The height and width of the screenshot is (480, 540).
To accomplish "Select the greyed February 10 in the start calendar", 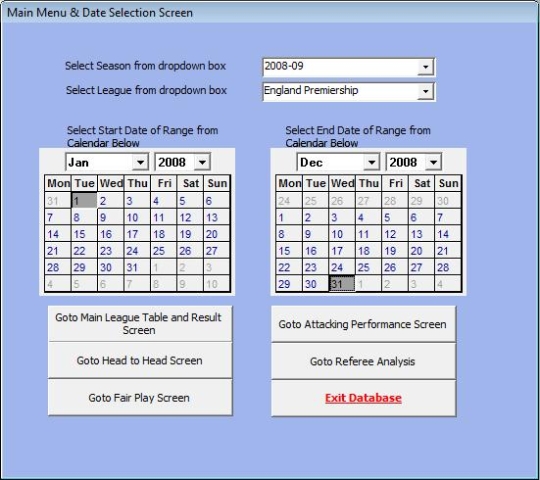I will (217, 284).
